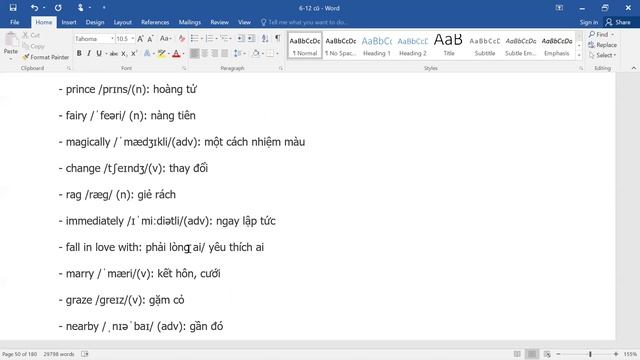Click the Paste clipboard icon
The height and width of the screenshot is (360, 640).
tap(11, 40)
